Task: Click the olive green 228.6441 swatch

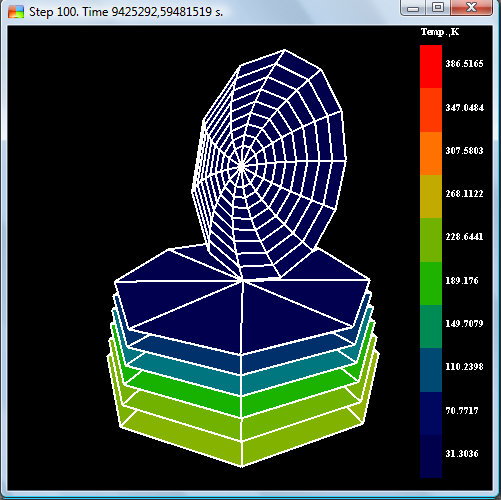Action: 431,240
